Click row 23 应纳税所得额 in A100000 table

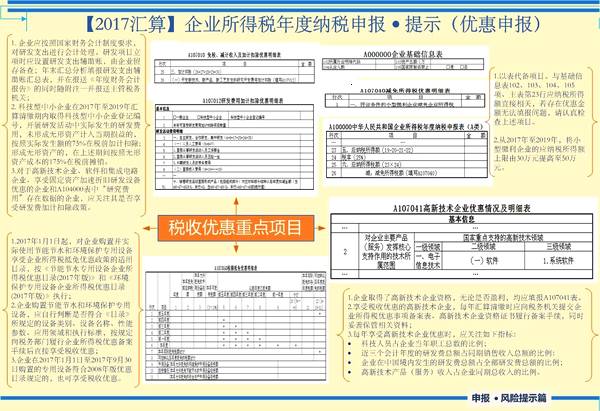(x=407, y=150)
